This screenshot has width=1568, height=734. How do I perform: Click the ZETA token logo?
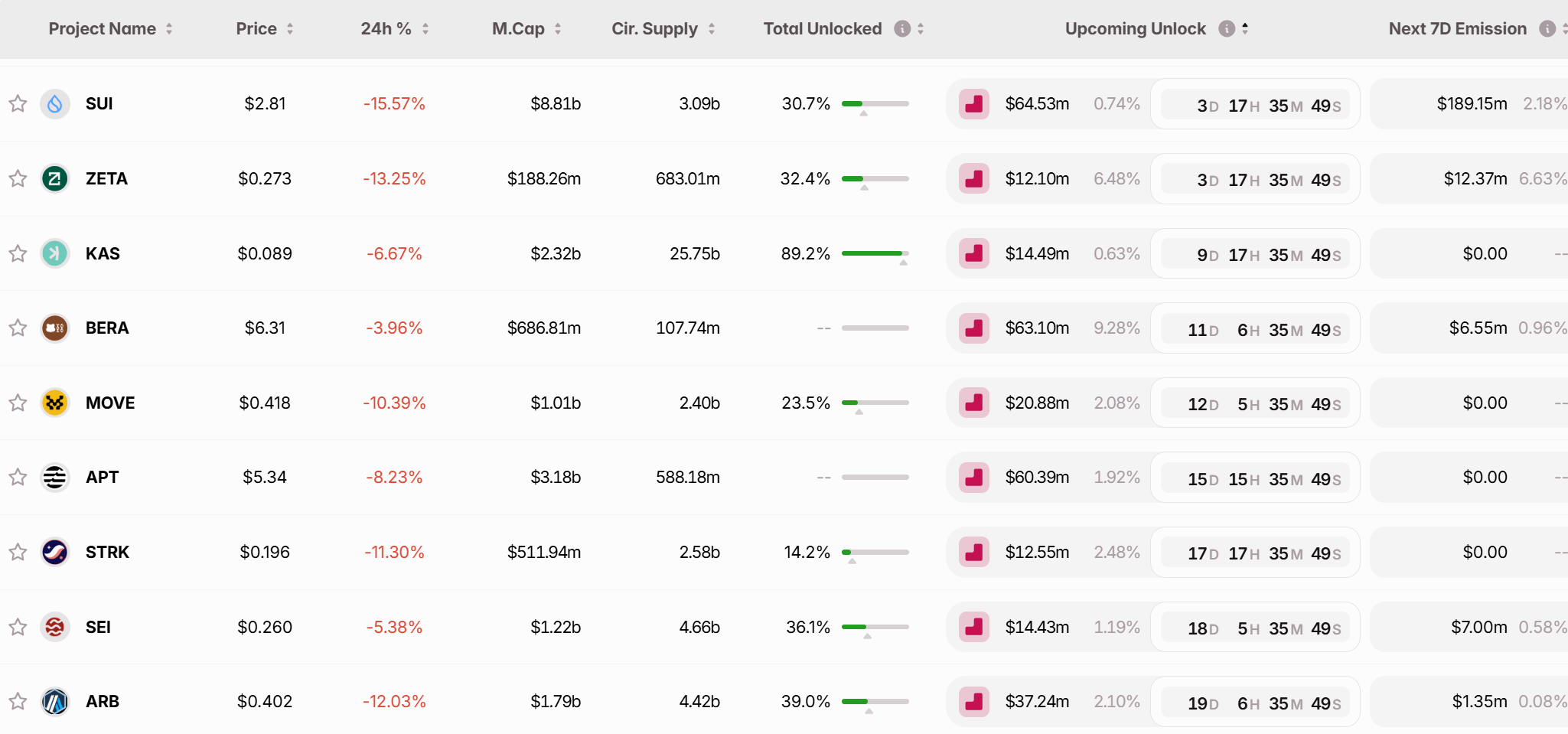(55, 178)
